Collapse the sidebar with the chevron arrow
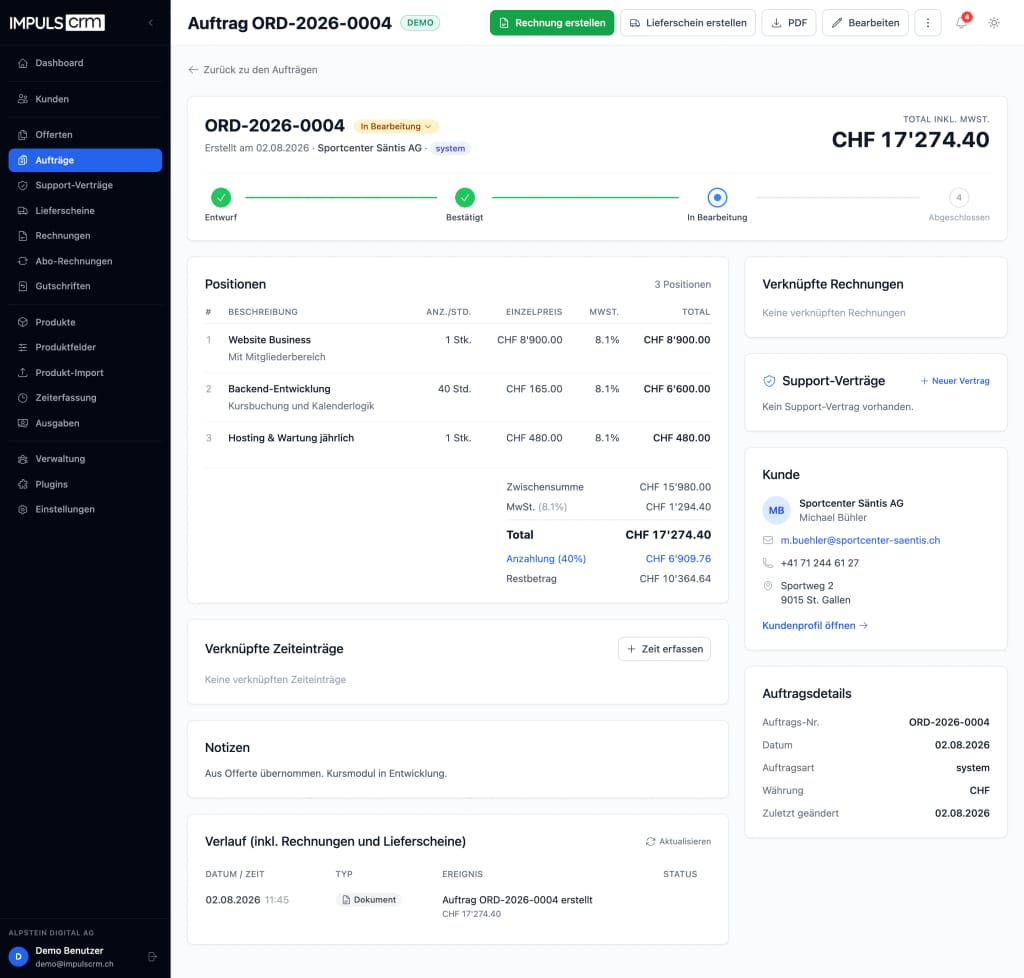 point(151,23)
